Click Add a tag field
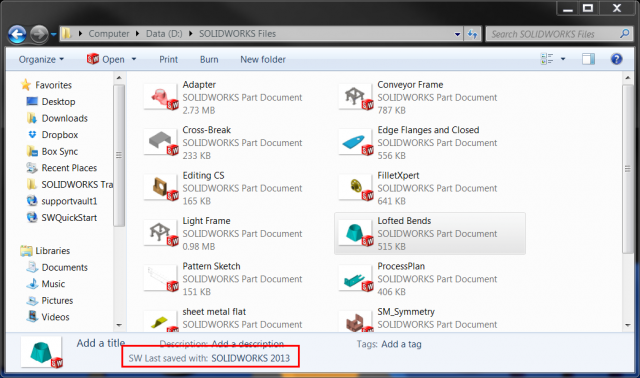Viewport: 640px width, 378px height. pos(401,344)
